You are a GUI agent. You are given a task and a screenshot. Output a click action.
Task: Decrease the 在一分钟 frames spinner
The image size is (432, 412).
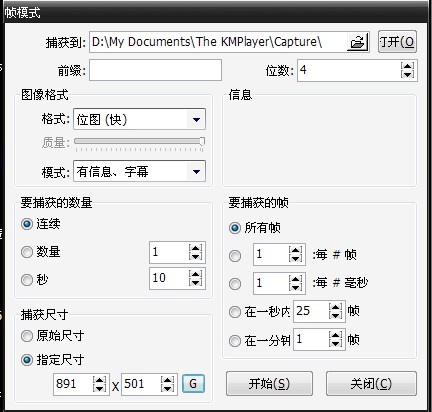point(335,343)
